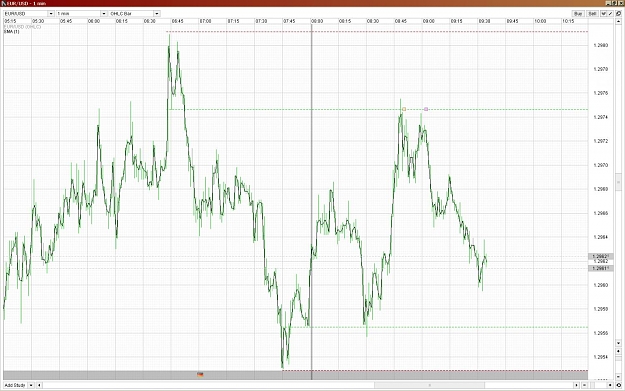
Task: Toggle the M marker tool icon
Action: (603, 14)
